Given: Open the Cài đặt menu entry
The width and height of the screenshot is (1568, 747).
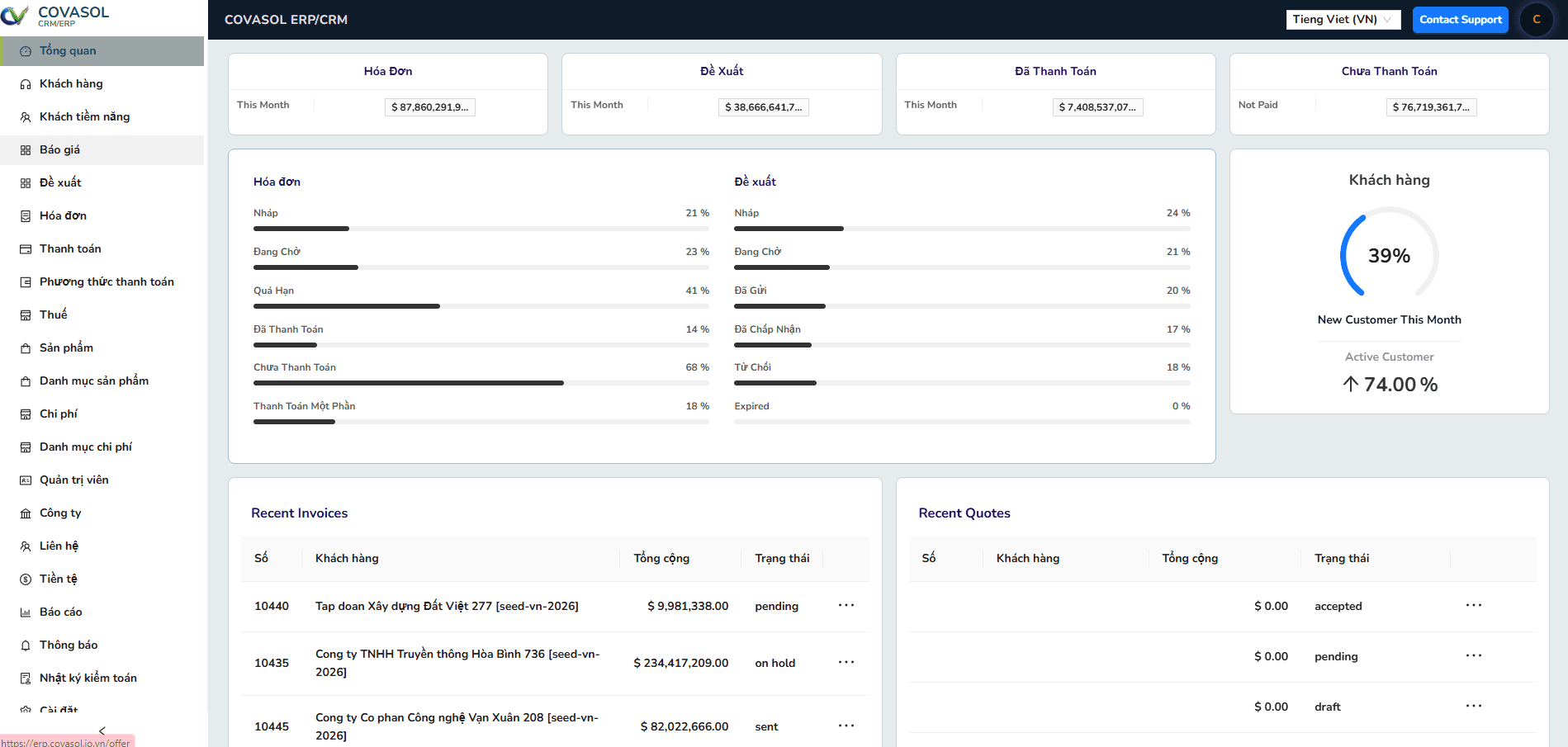Looking at the screenshot, I should (x=58, y=710).
